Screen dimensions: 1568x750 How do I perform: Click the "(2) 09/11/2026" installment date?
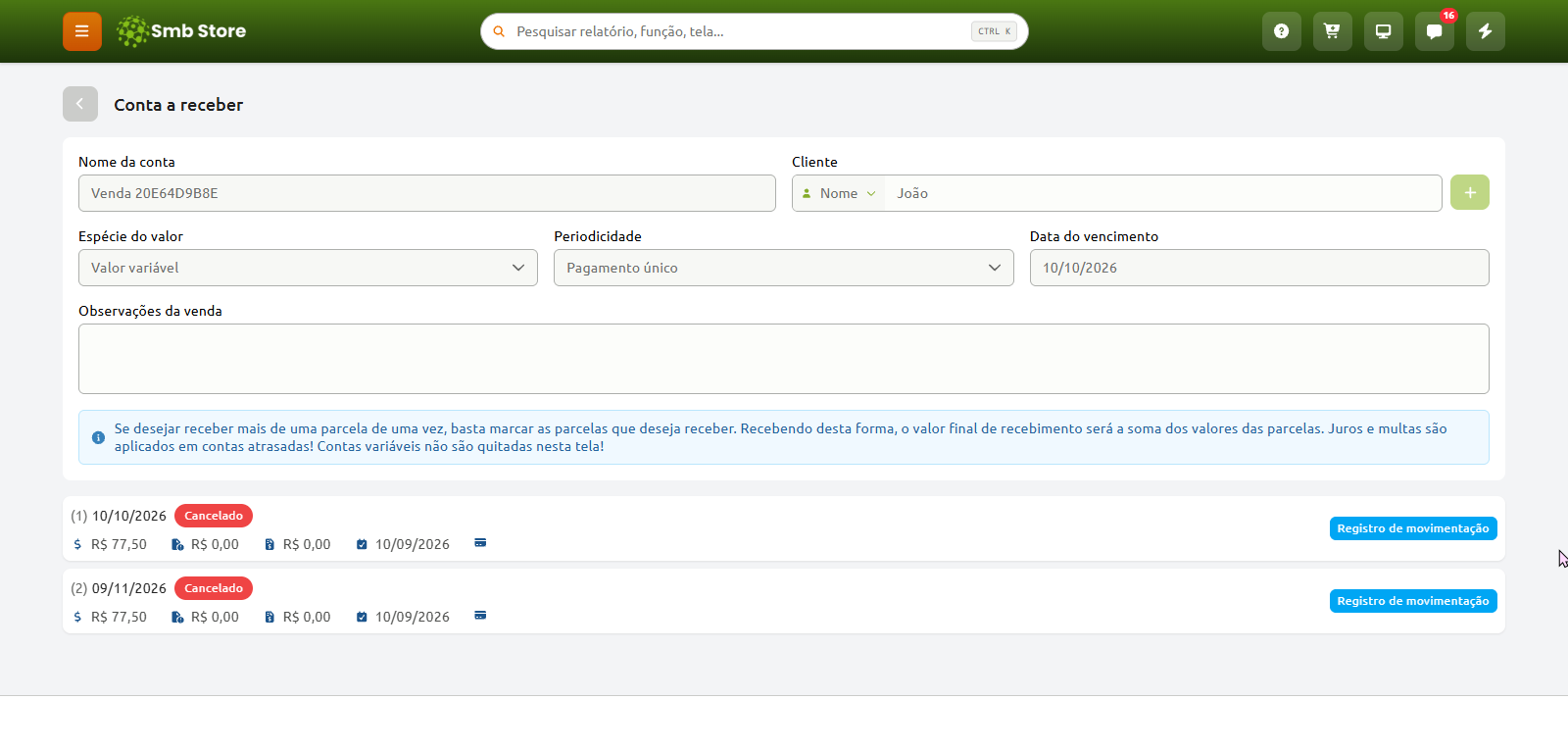[x=119, y=588]
